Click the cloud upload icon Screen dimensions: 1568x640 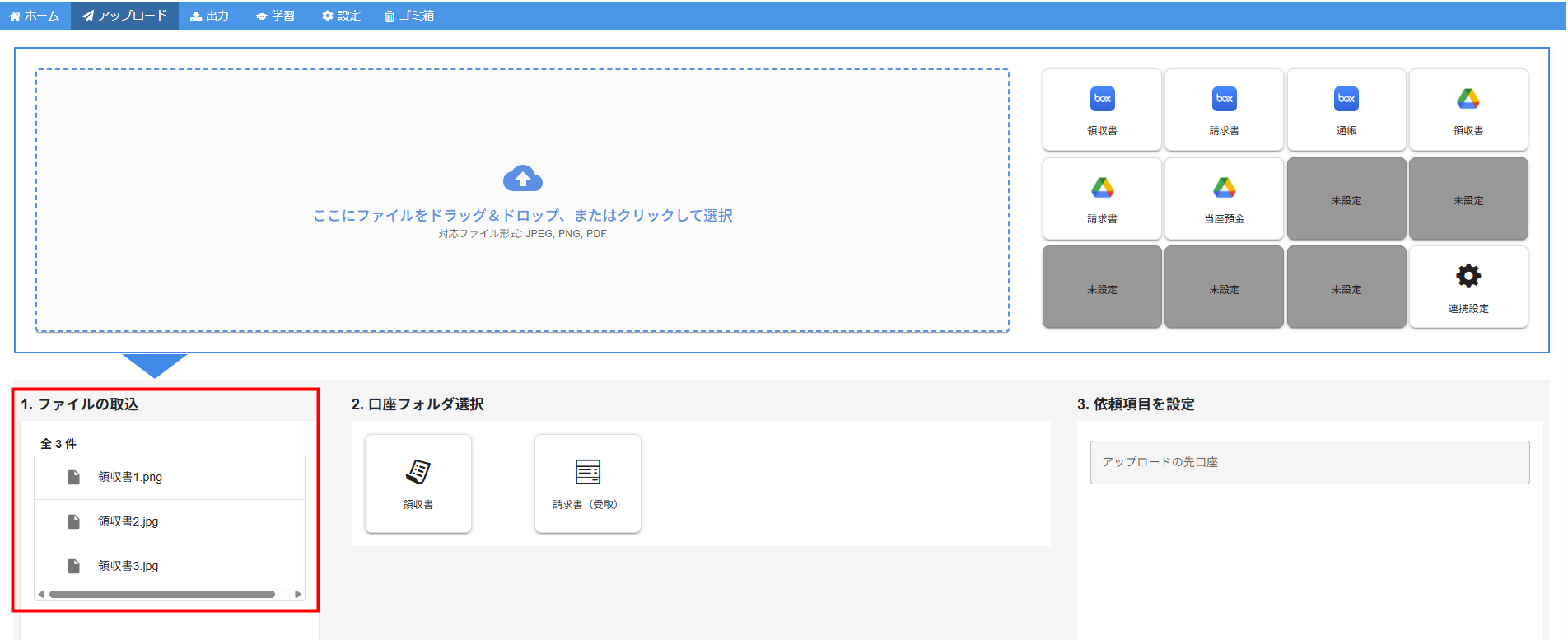pos(522,179)
